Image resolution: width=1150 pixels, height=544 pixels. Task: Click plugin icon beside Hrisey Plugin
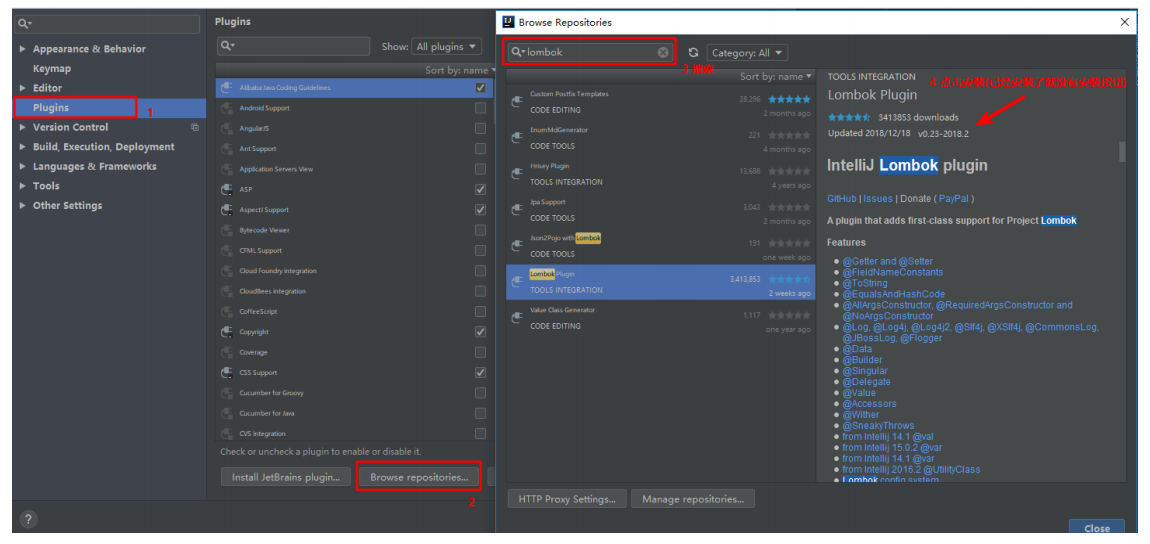[x=516, y=173]
